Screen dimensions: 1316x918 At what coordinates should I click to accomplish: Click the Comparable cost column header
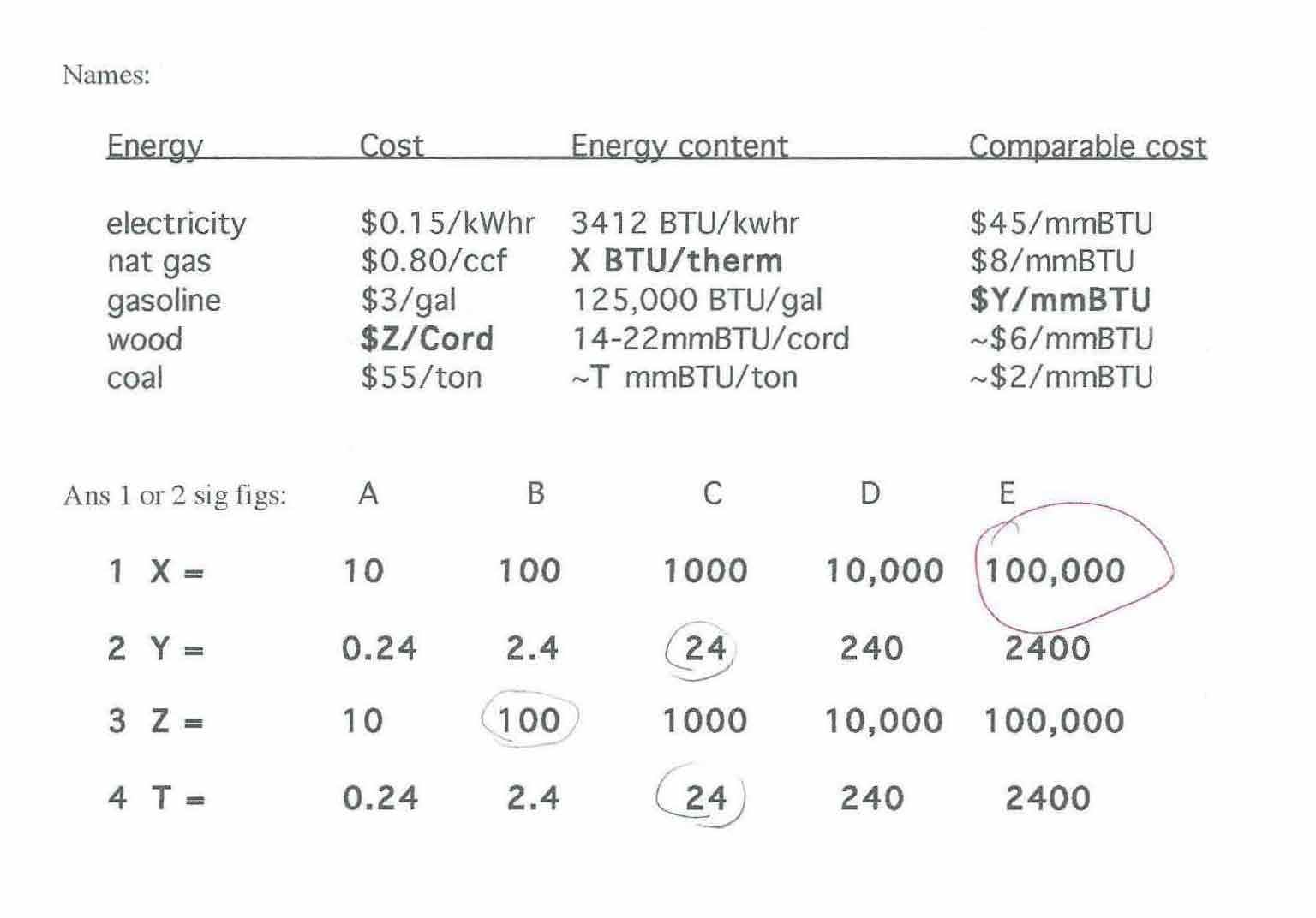pyautogui.click(x=1086, y=146)
